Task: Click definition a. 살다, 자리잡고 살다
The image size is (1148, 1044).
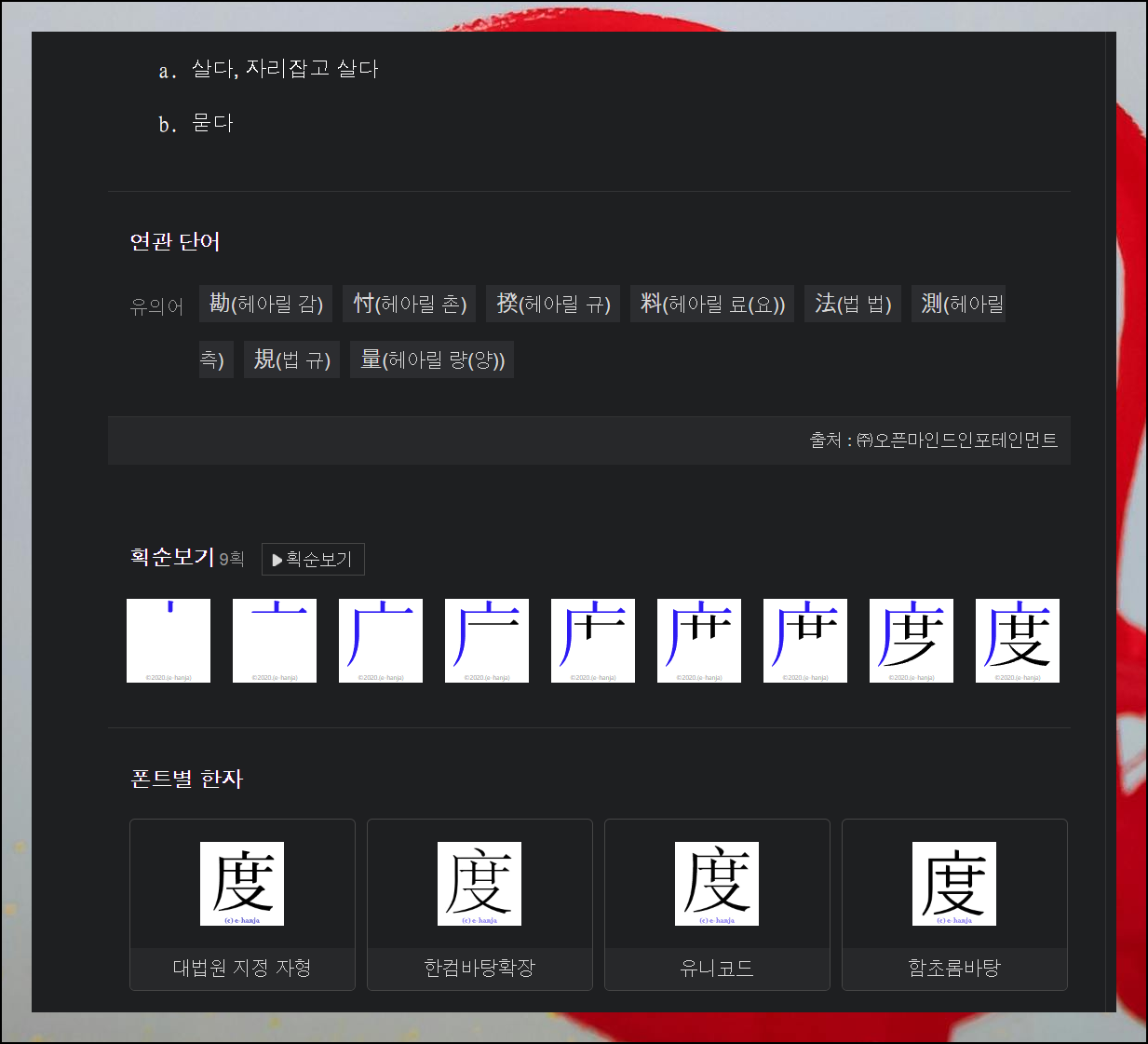Action: point(268,69)
